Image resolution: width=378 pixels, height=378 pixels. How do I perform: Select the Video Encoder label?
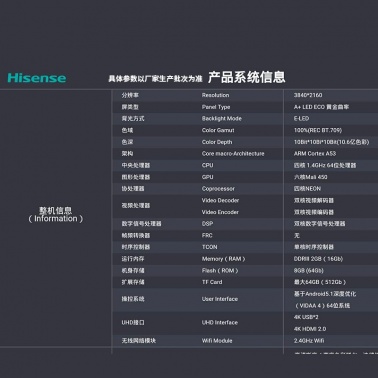tap(220, 212)
